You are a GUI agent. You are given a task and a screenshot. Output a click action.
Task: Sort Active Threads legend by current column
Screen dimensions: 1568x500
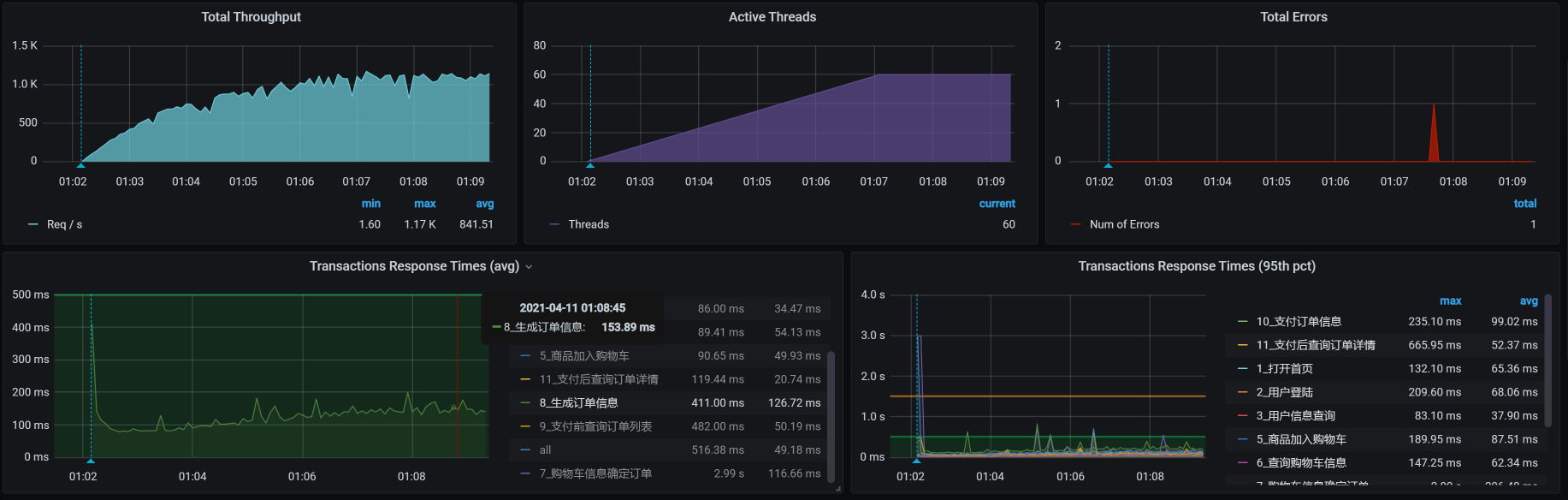(997, 204)
